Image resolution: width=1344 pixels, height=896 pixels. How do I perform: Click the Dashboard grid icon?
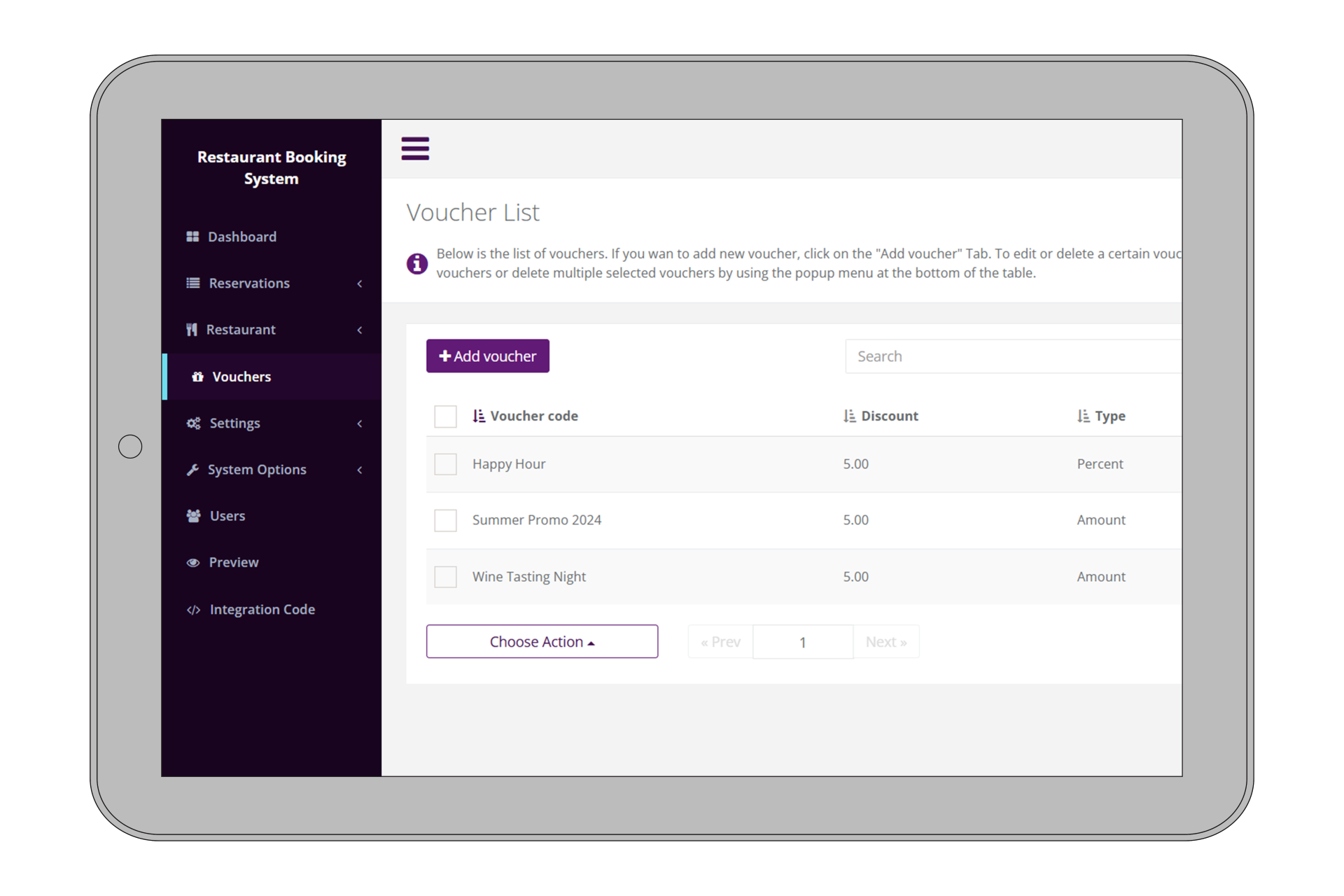pos(192,237)
